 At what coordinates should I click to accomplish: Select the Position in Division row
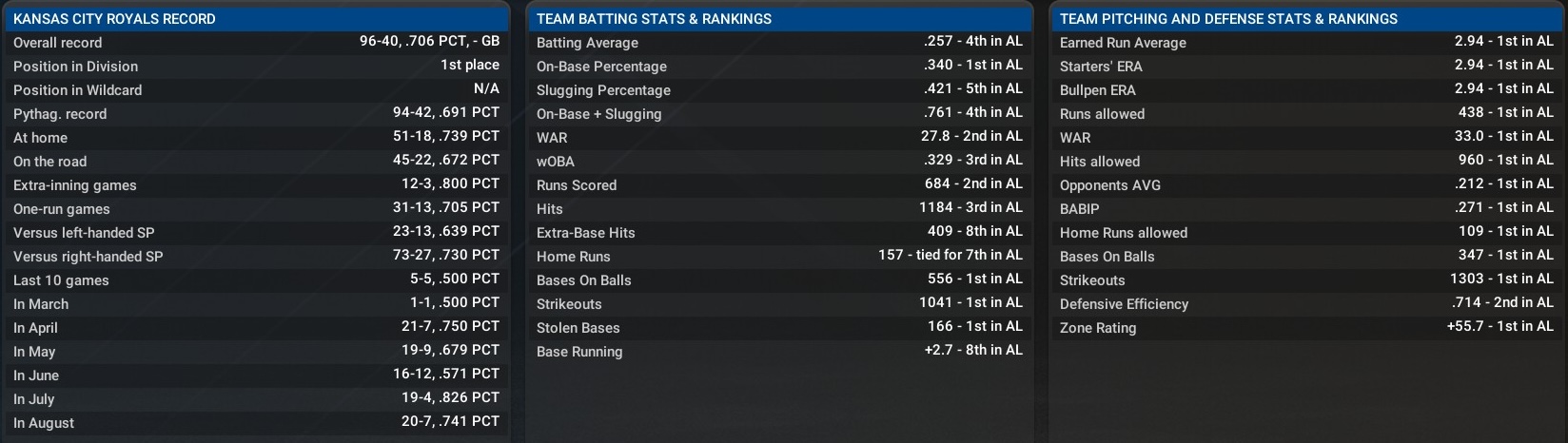tap(256, 67)
